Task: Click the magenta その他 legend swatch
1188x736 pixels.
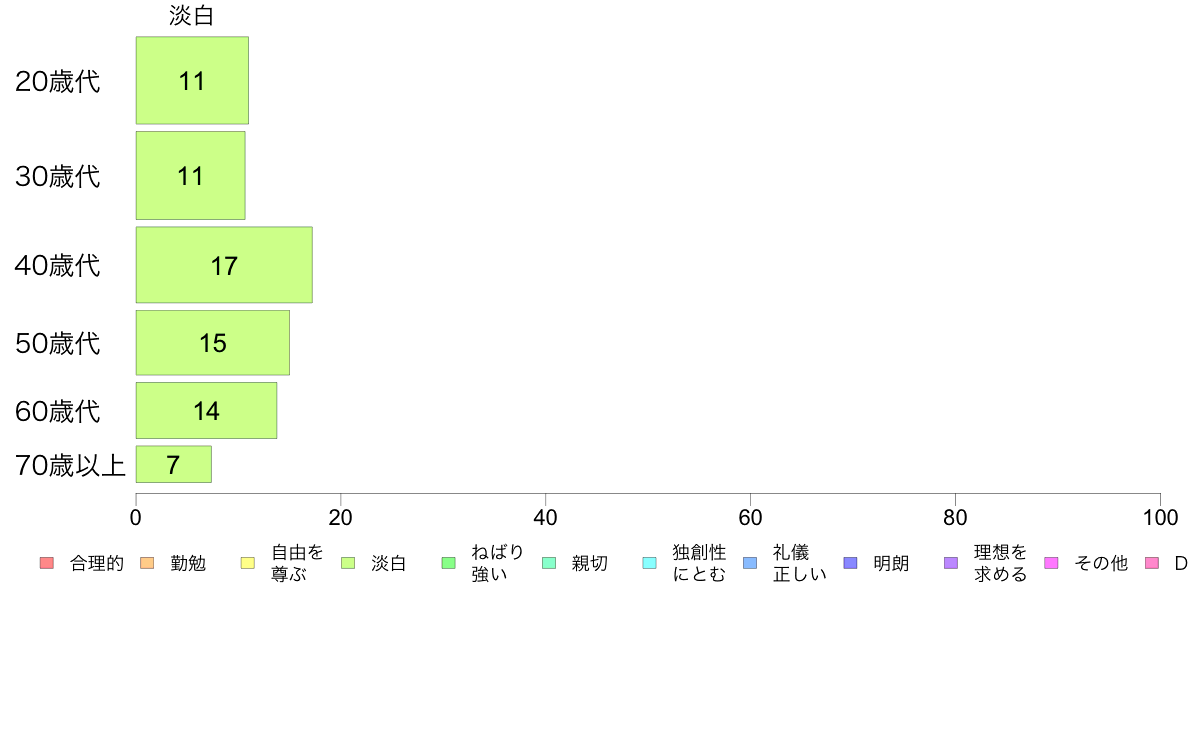Action: click(x=1051, y=563)
